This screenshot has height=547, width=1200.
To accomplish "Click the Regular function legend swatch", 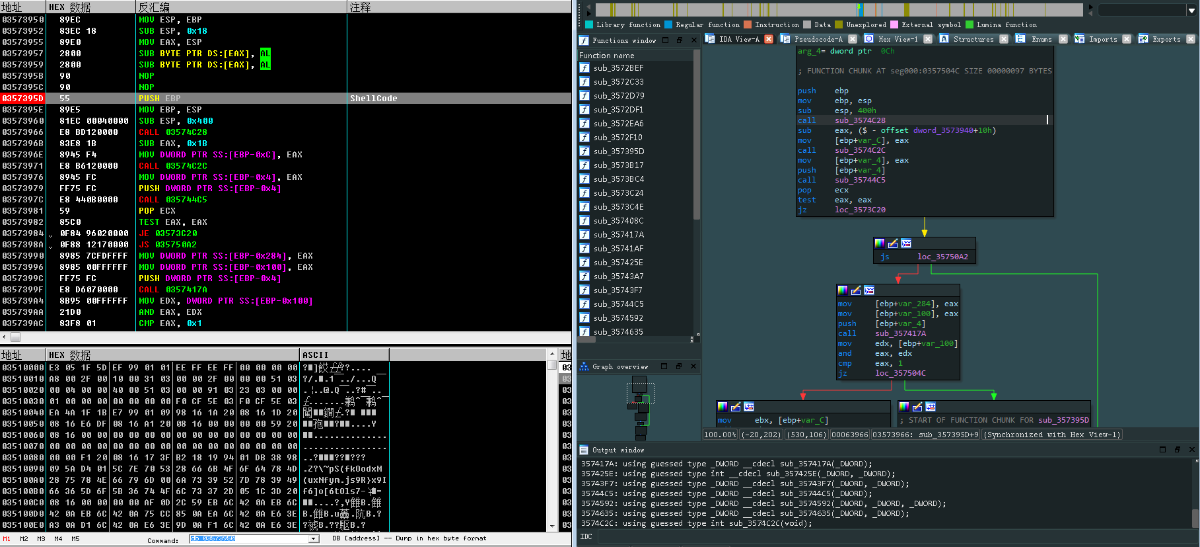I will pos(669,23).
